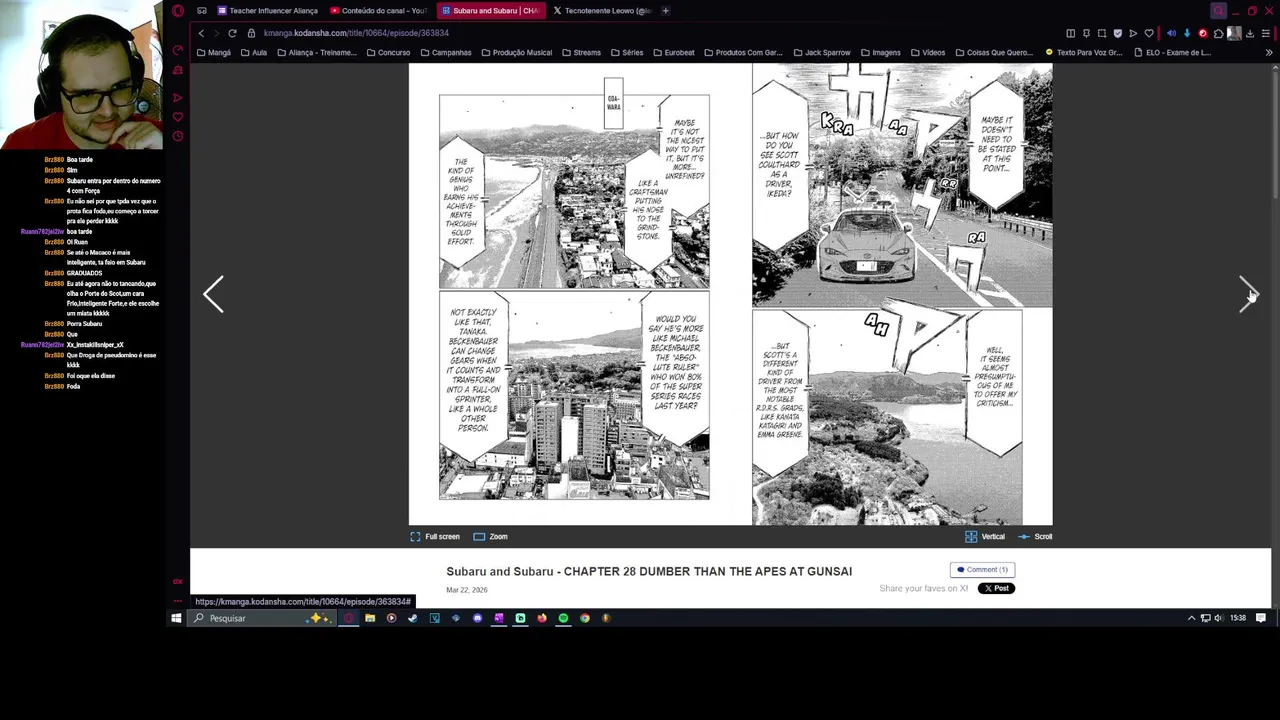This screenshot has height=720, width=1280.
Task: Open the Aliança - Treinamento bookmarks folder
Action: coord(316,52)
